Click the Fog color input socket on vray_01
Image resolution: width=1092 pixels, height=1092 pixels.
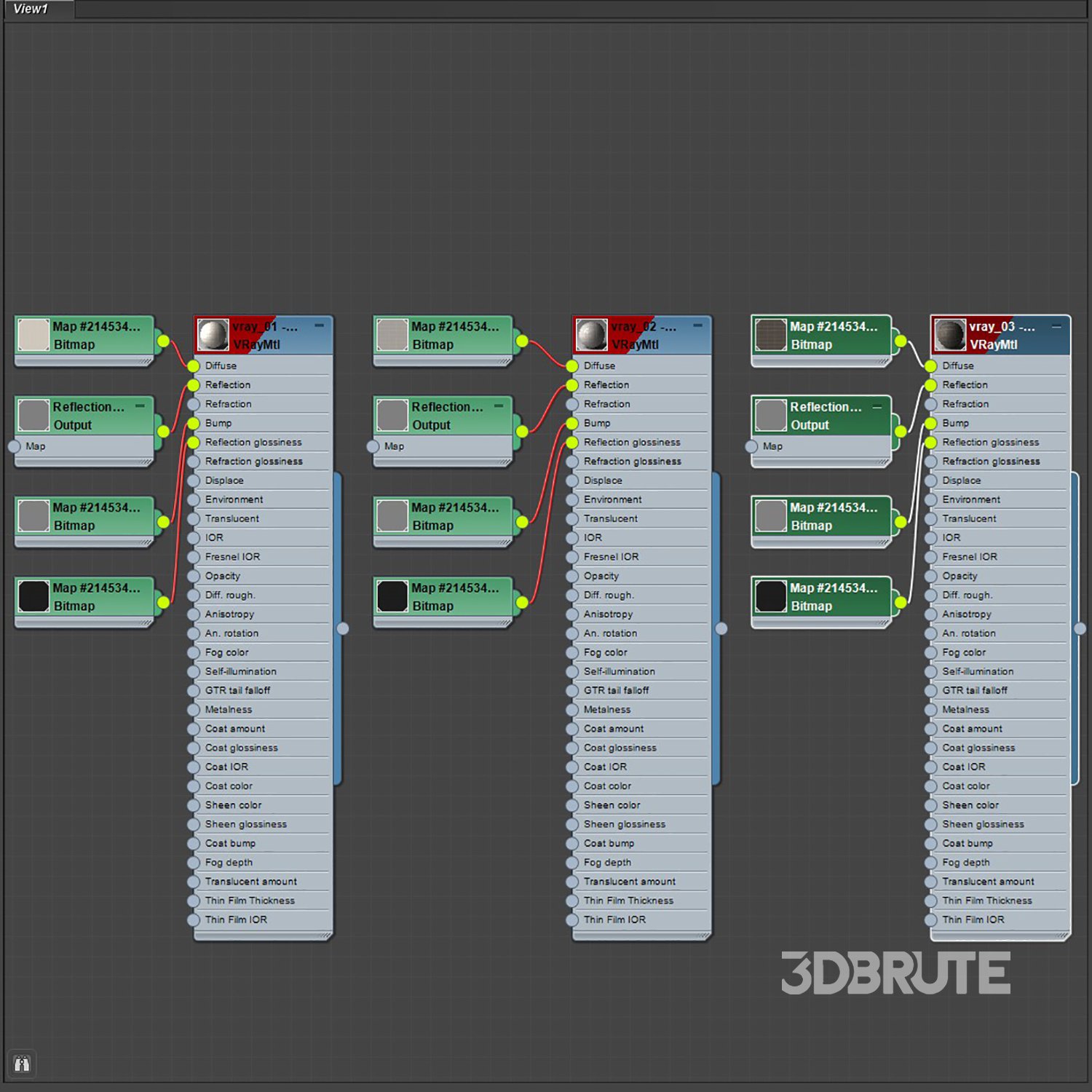(x=194, y=652)
